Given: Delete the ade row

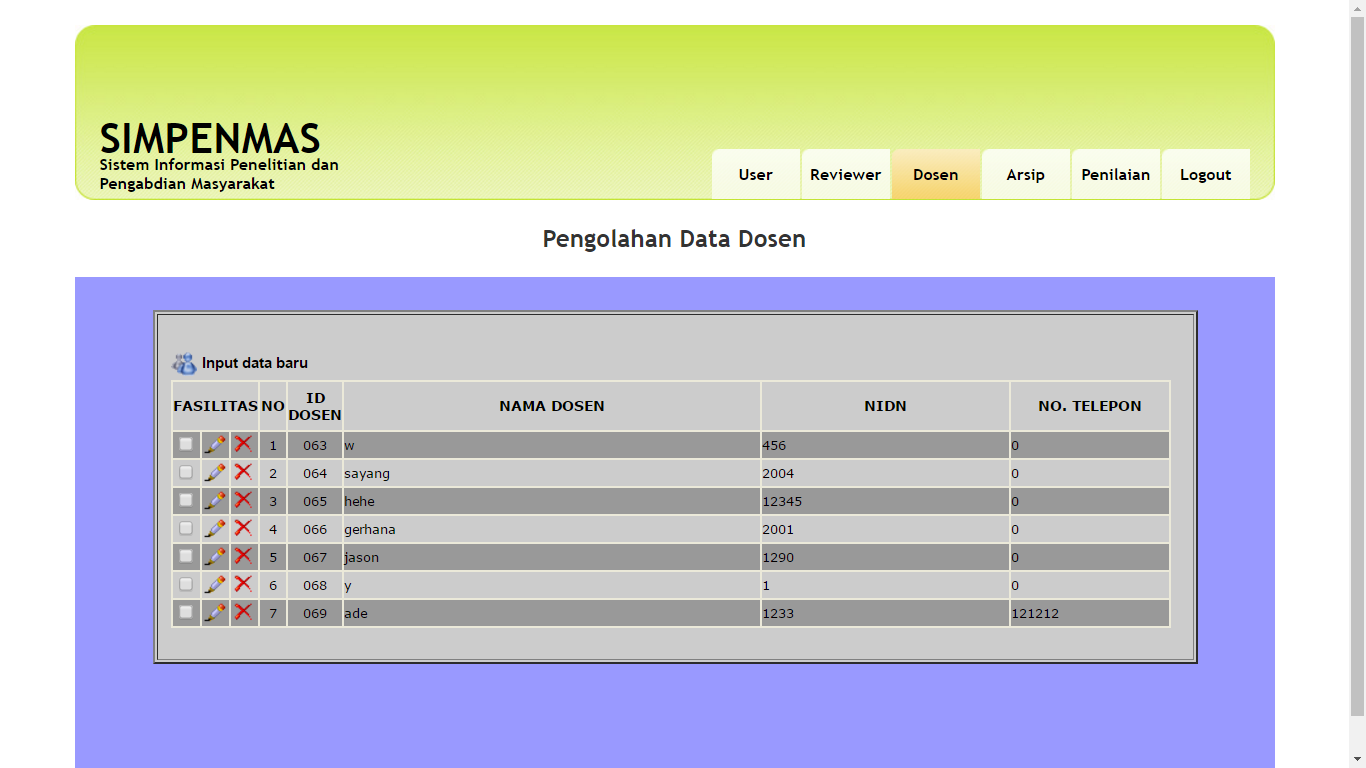Looking at the screenshot, I should [x=243, y=612].
